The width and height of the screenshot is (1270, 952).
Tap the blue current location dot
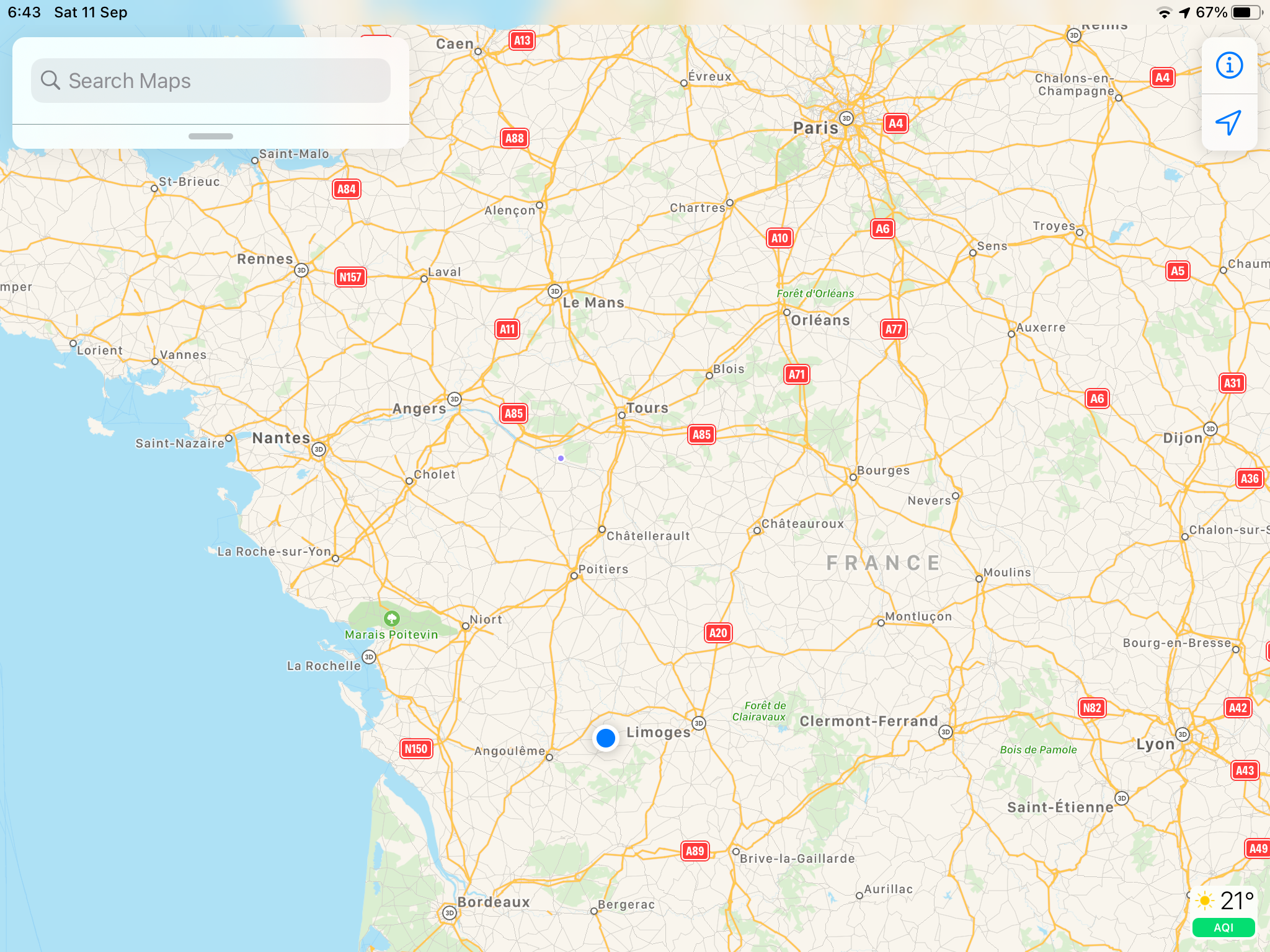(x=605, y=738)
